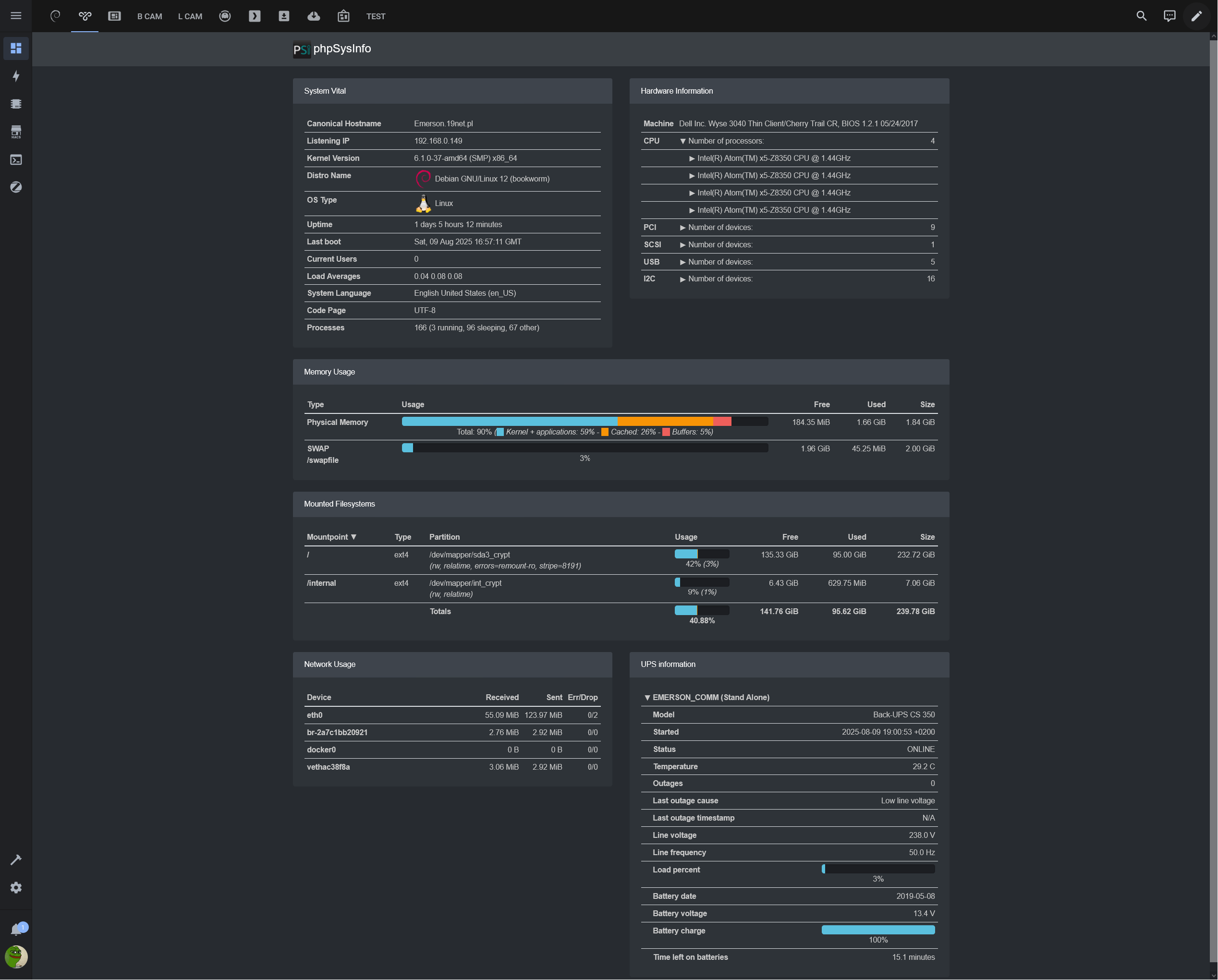Image resolution: width=1218 pixels, height=980 pixels.
Task: Expand the PCI number of devices
Action: coord(682,228)
